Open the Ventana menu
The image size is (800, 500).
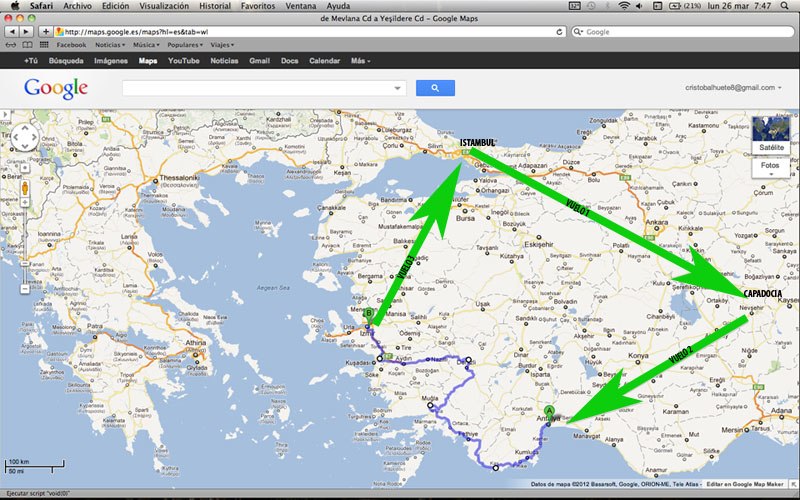[301, 6]
